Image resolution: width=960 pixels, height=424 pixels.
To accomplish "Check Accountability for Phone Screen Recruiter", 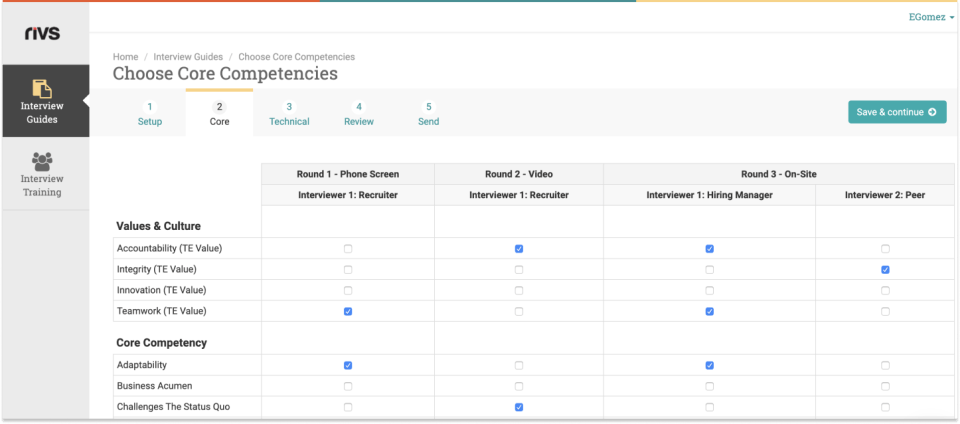I will pos(348,249).
